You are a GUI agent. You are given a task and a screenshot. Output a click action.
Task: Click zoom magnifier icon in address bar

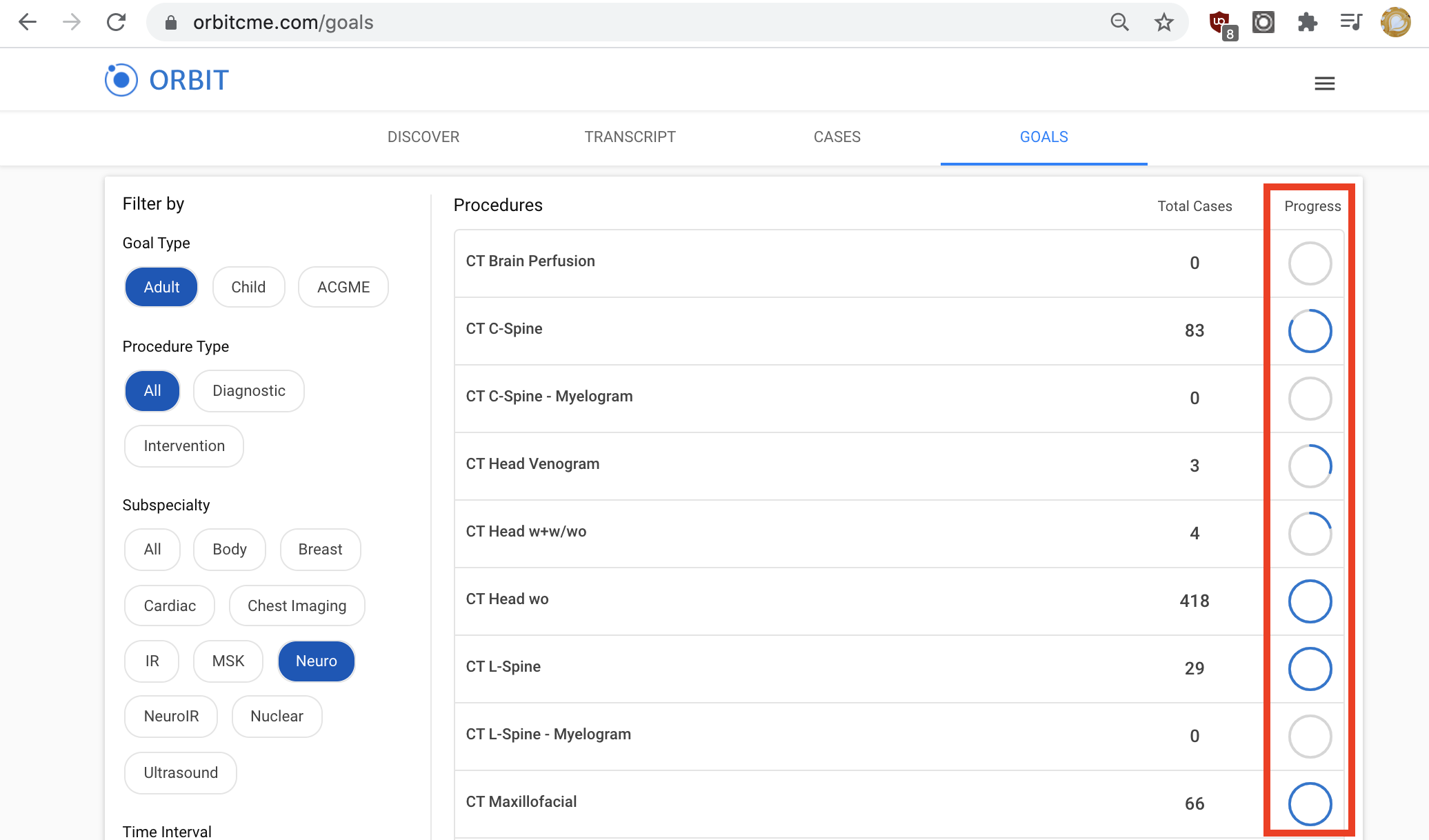[1119, 22]
